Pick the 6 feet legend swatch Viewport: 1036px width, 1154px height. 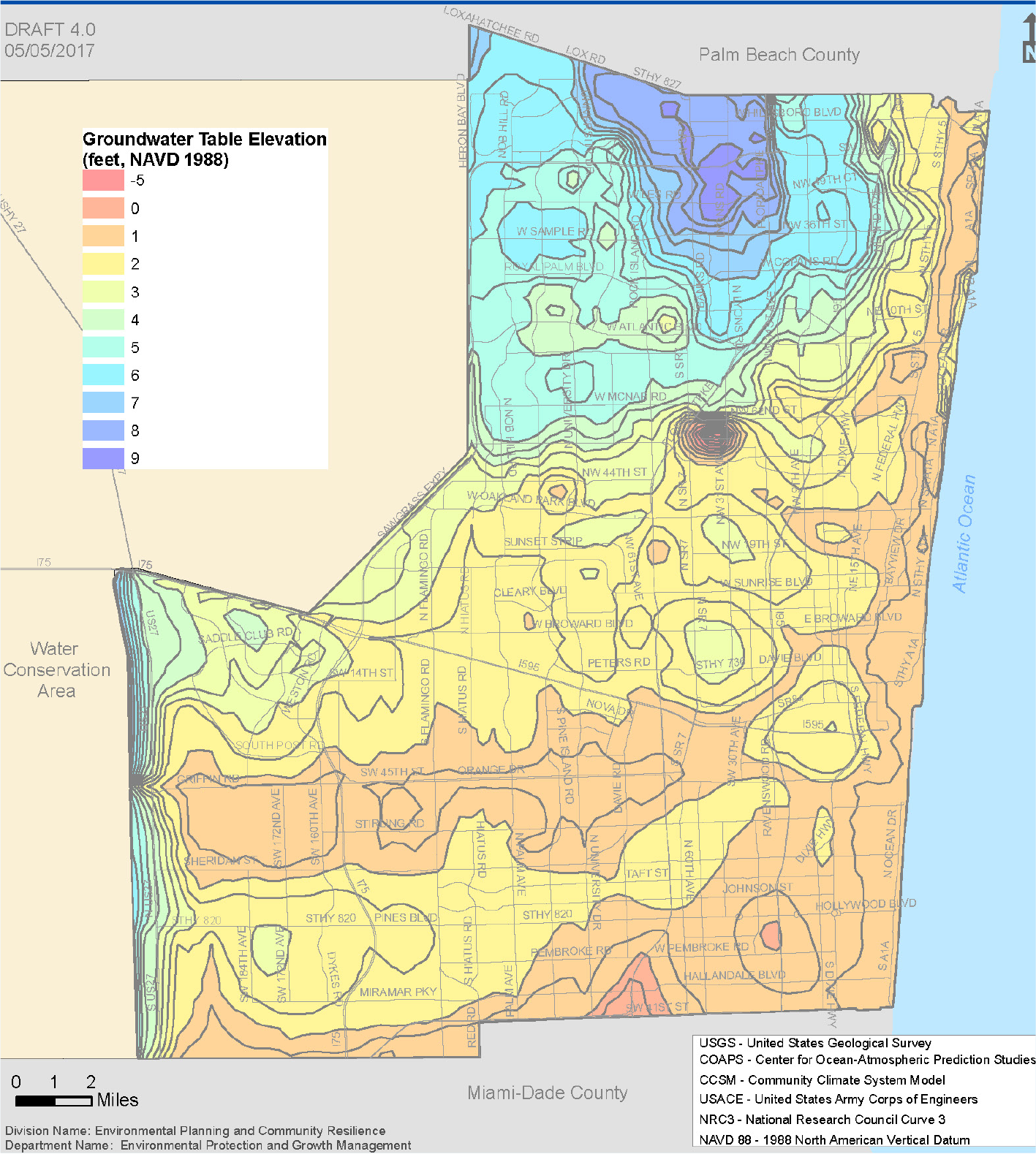pos(103,375)
